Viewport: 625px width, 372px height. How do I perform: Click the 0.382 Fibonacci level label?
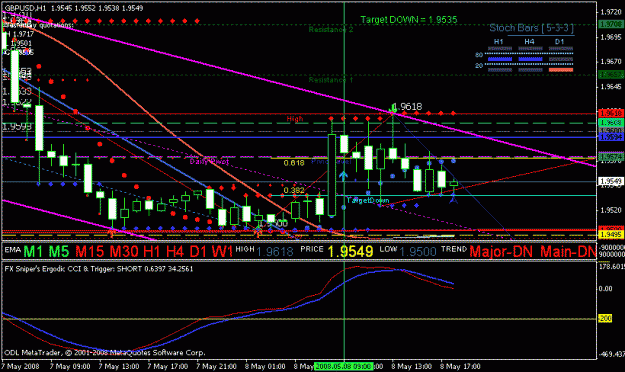[294, 190]
